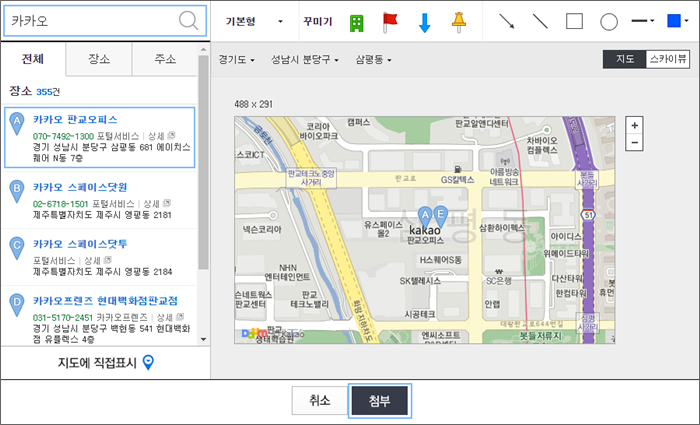Open the line thickness dropdown

point(643,21)
